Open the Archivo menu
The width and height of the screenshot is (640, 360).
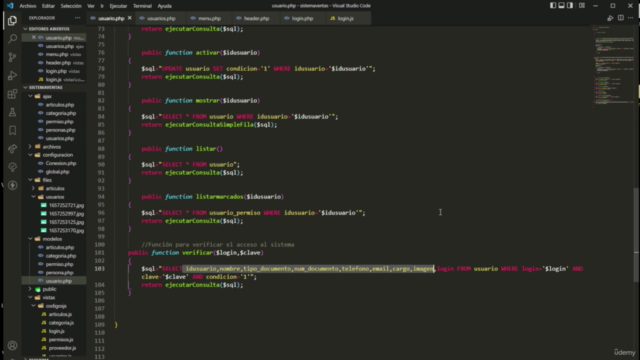click(28, 6)
